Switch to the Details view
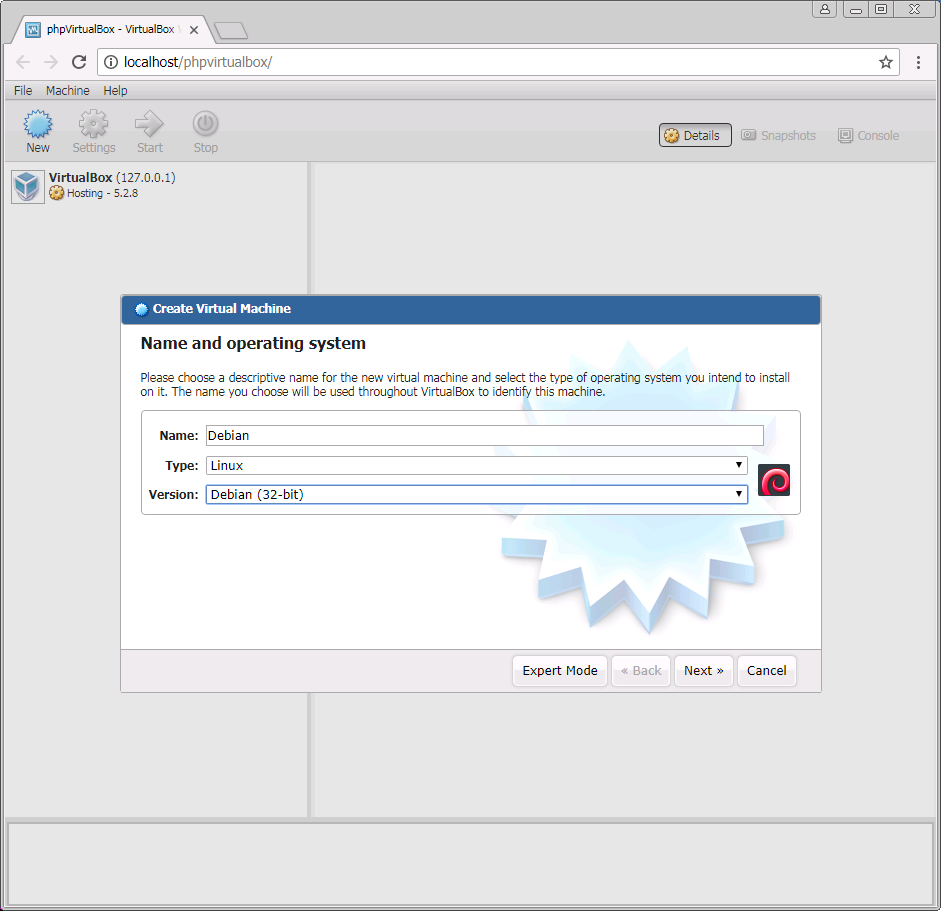 (x=694, y=135)
